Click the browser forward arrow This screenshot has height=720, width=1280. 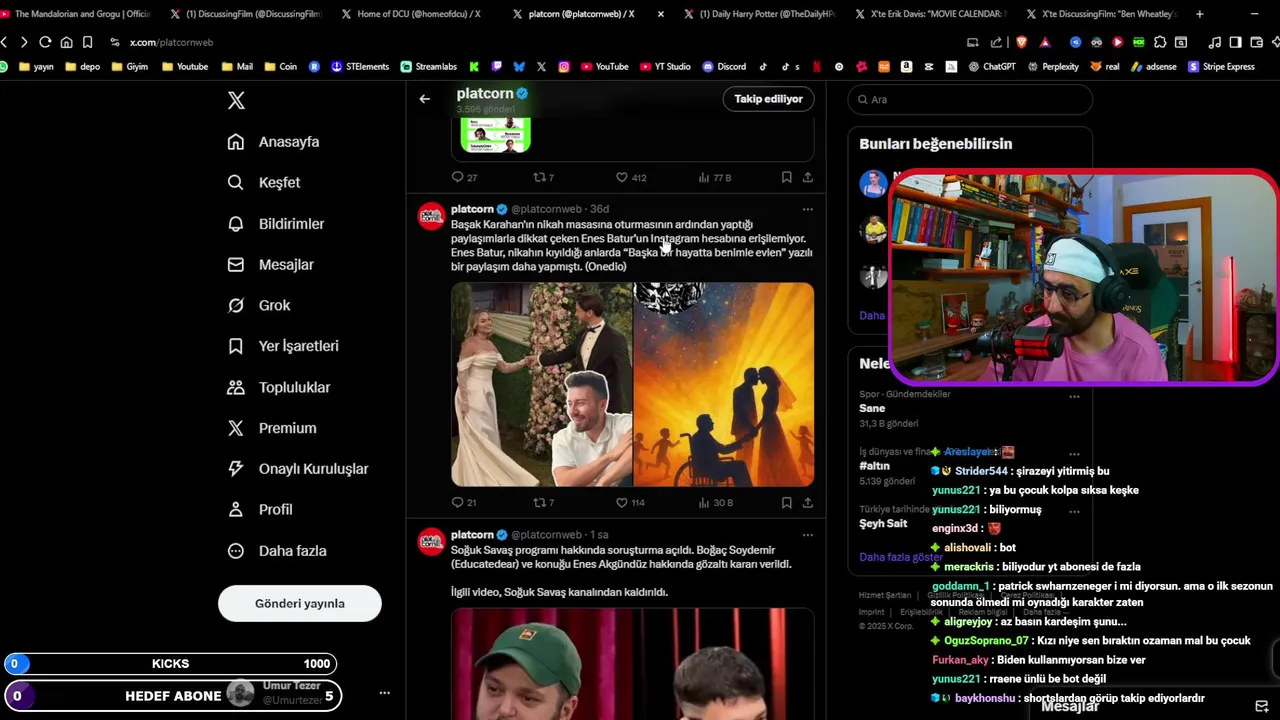click(24, 42)
